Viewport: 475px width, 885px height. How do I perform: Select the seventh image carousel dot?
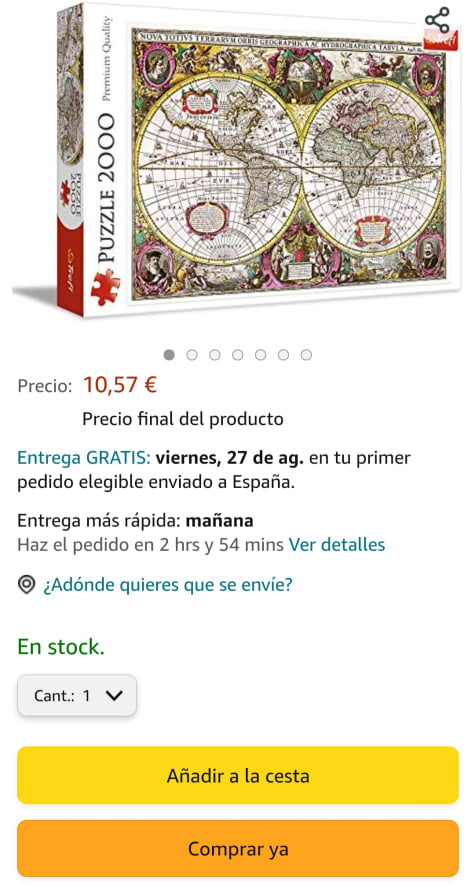pos(306,354)
